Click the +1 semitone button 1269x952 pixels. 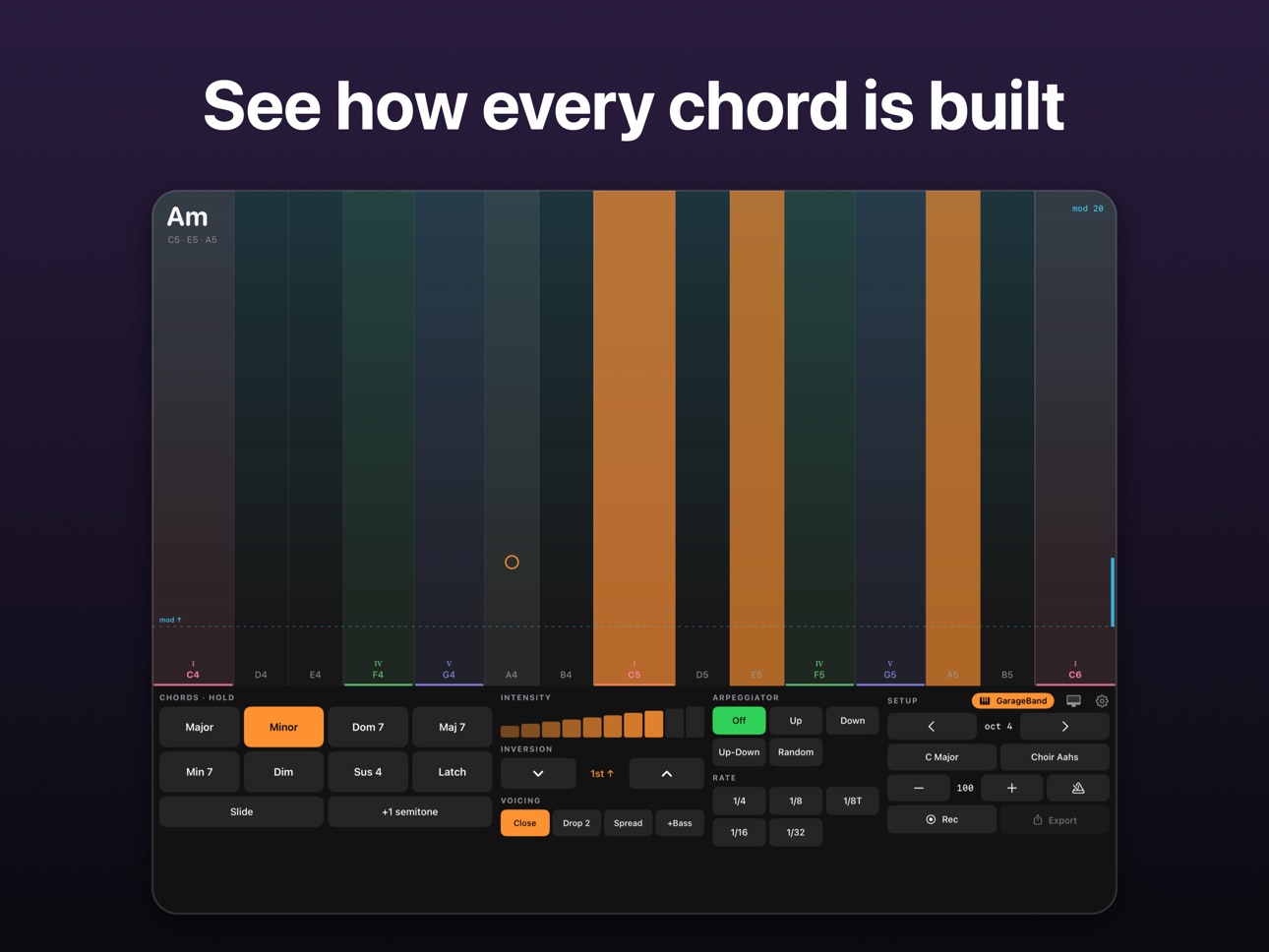[x=410, y=812]
